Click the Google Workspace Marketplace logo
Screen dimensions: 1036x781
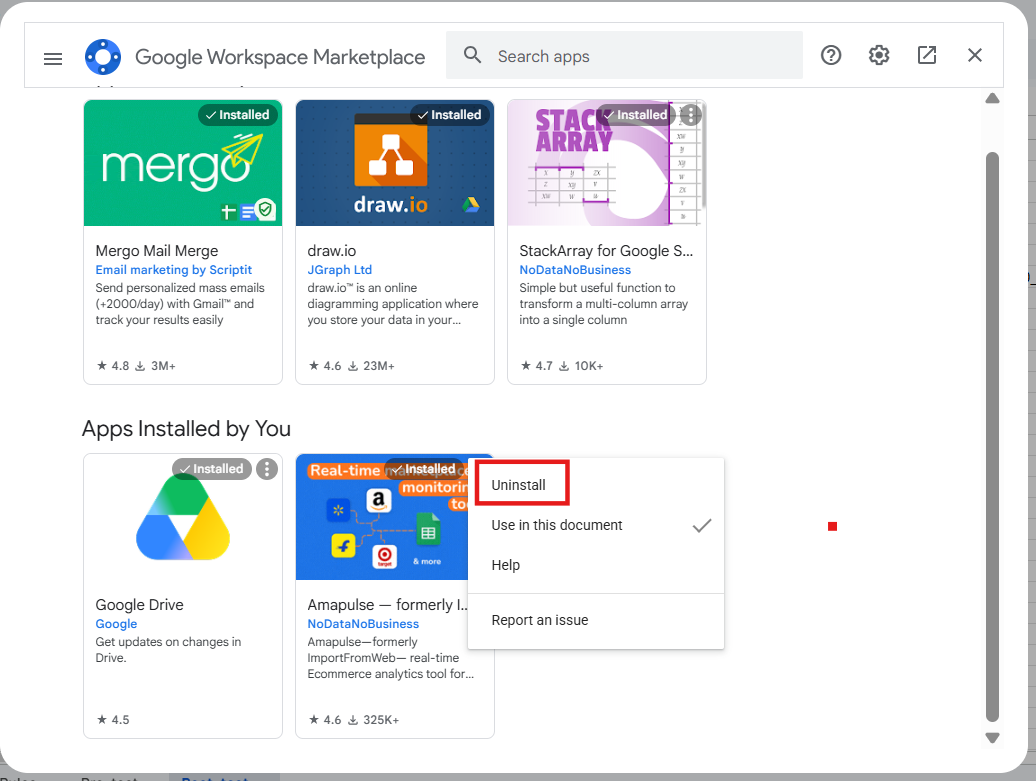pos(103,57)
